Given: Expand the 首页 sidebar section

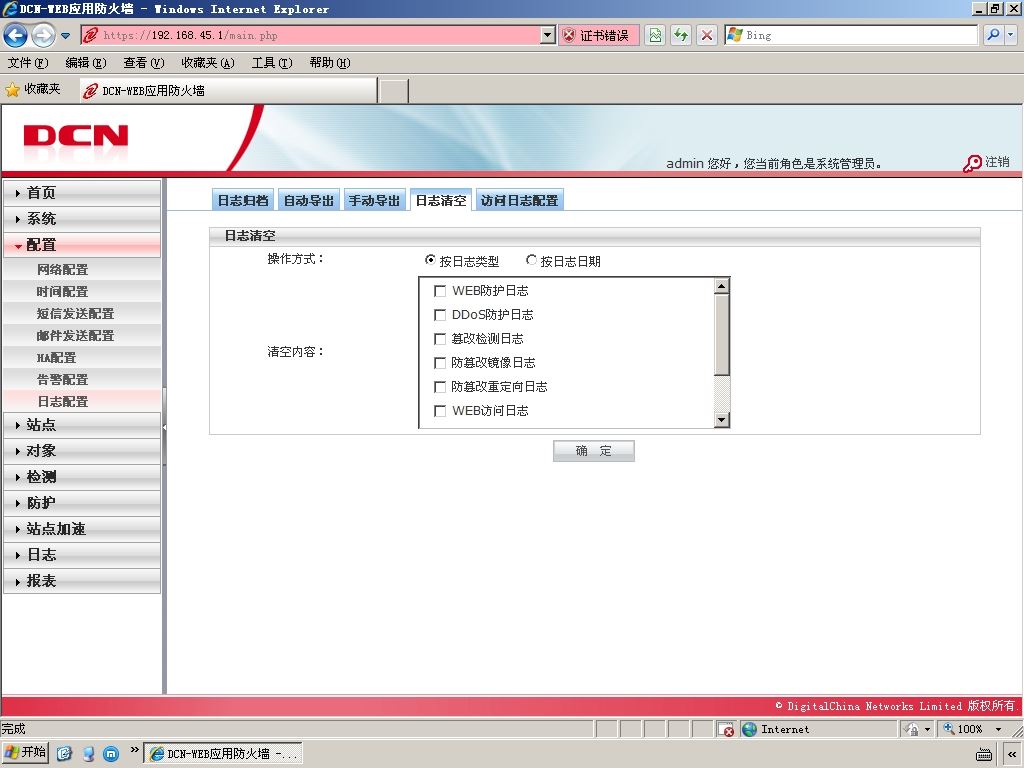Looking at the screenshot, I should 82,193.
